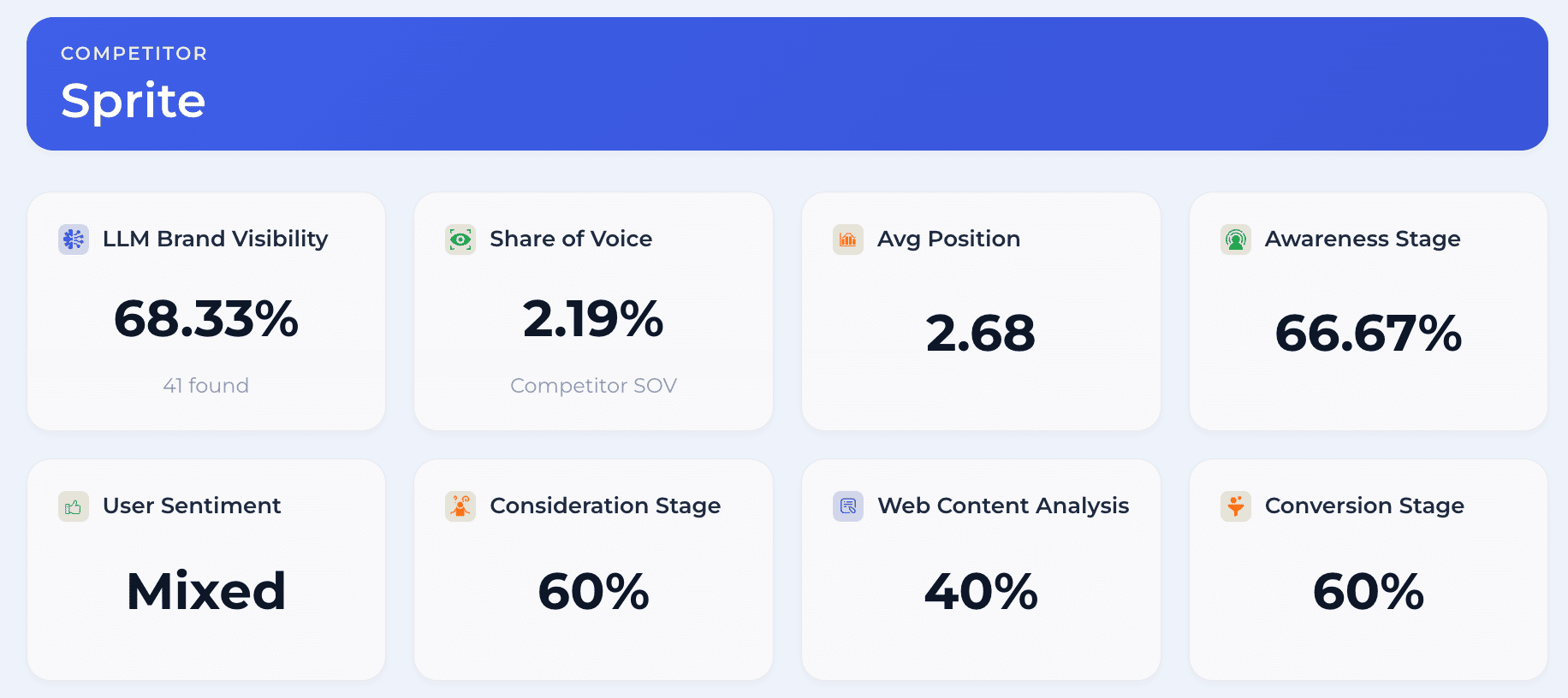Open the Consideration Stage 60% metric
Image resolution: width=1568 pixels, height=698 pixels.
click(x=593, y=591)
